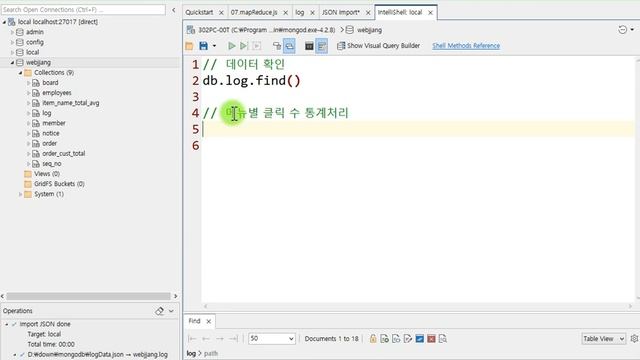The height and width of the screenshot is (360, 640).
Task: Click the connection tree horizontal scrollbar
Action: (x=89, y=296)
